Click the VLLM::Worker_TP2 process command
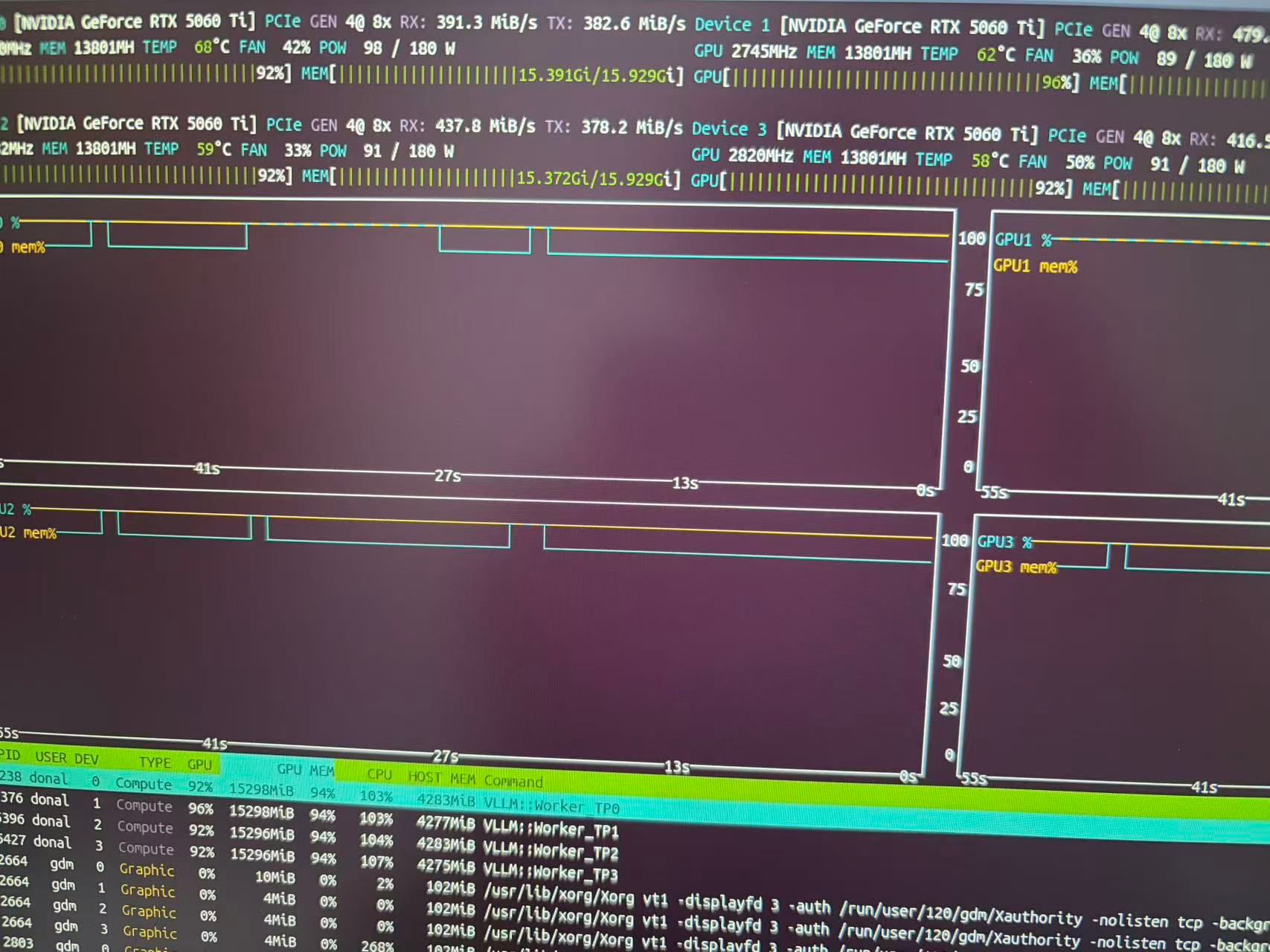The height and width of the screenshot is (952, 1270). tap(551, 849)
